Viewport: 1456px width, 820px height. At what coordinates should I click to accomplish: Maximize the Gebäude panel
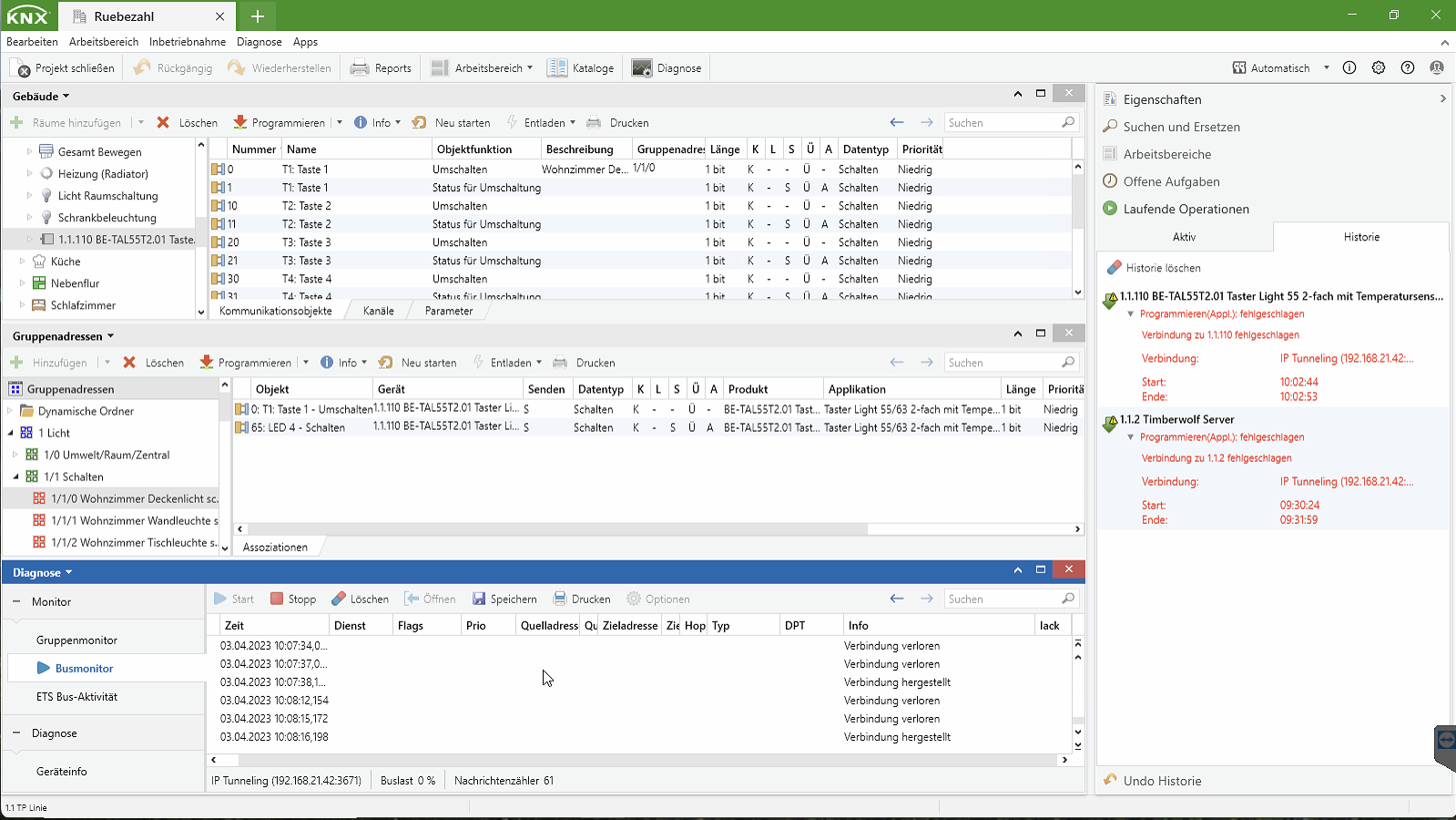click(1041, 93)
